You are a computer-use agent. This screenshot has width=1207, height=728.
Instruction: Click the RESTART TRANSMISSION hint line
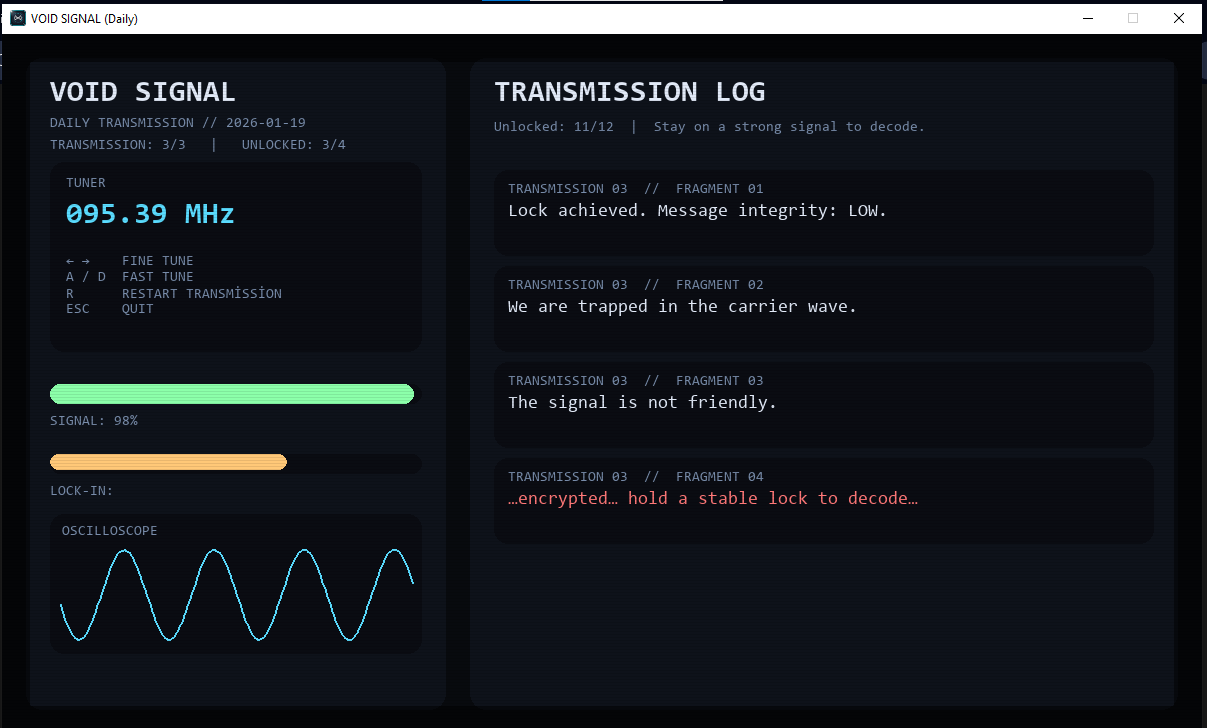(174, 293)
